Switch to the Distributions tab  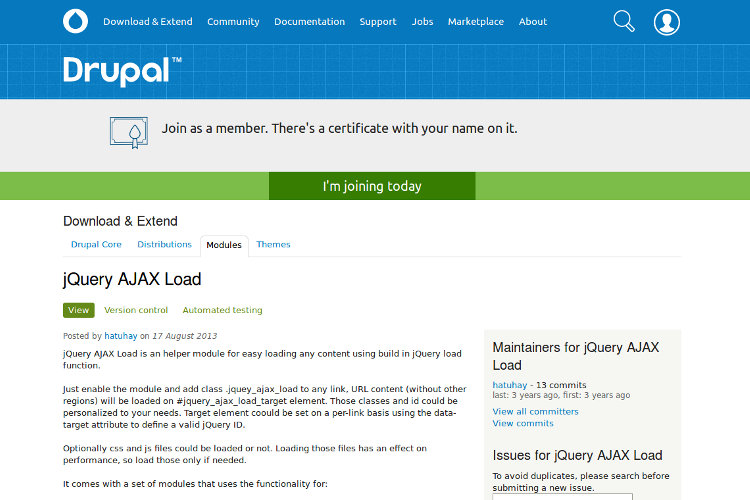[x=165, y=244]
